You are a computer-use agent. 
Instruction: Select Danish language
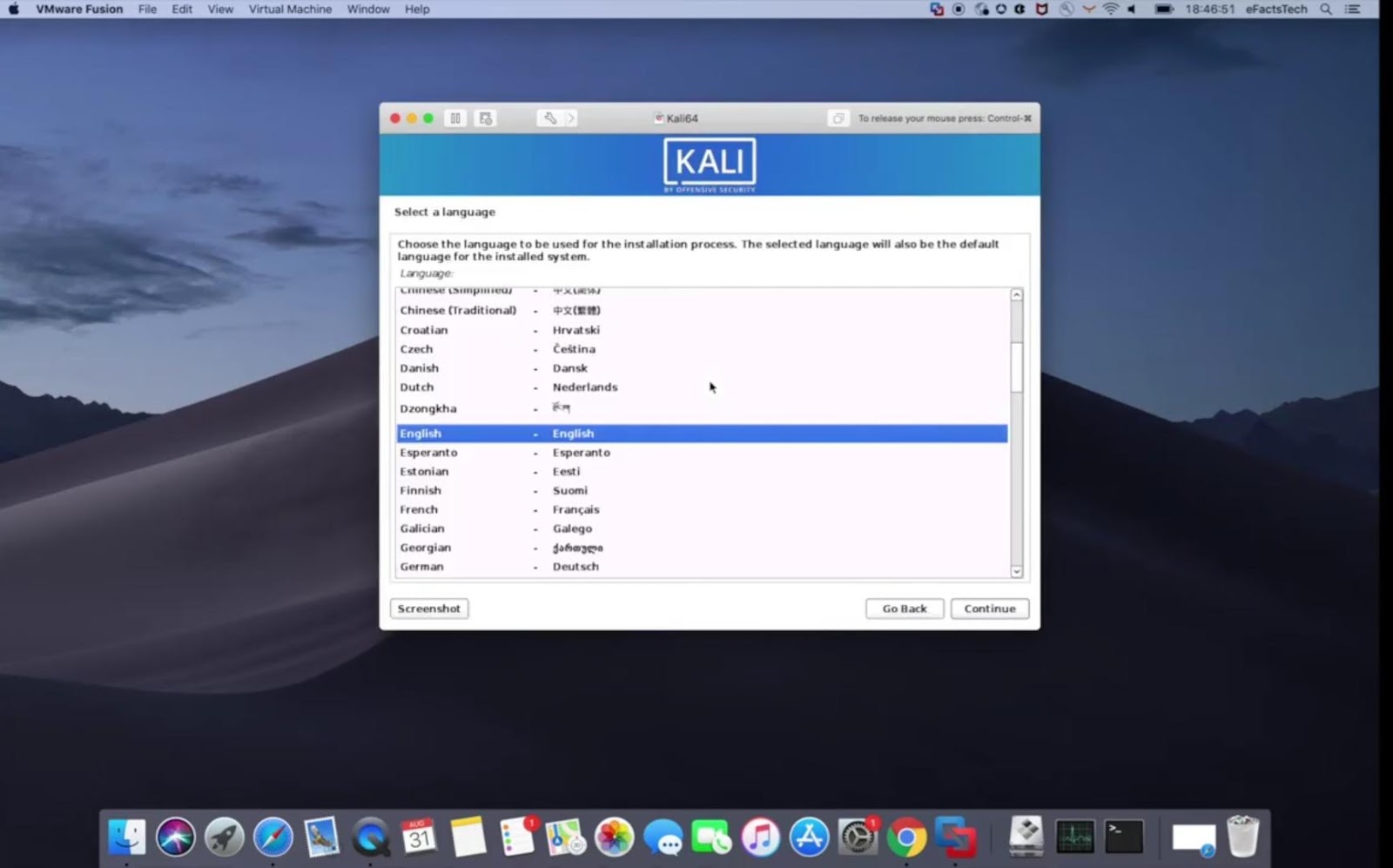pos(702,368)
